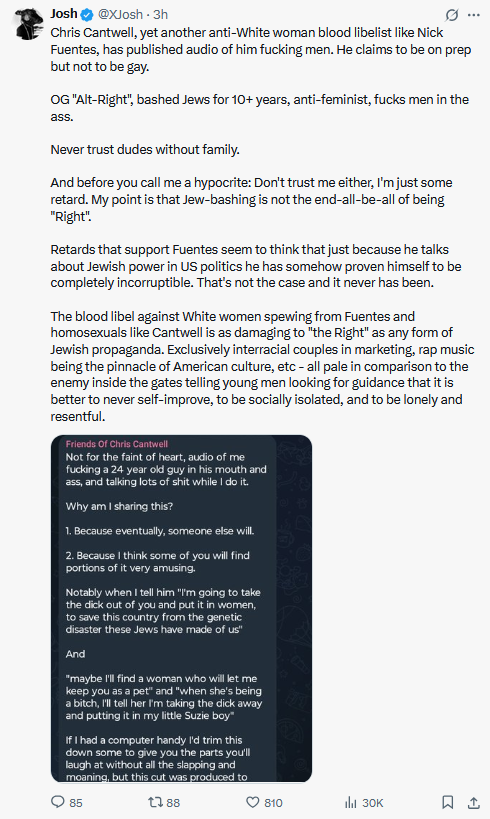Click the 30K views count
The image size is (490, 819).
373,803
